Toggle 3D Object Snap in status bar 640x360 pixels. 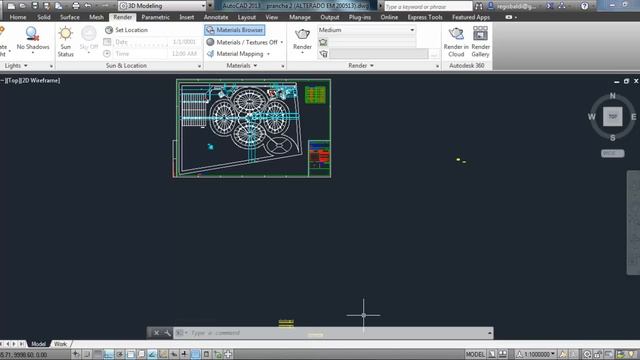(141, 354)
